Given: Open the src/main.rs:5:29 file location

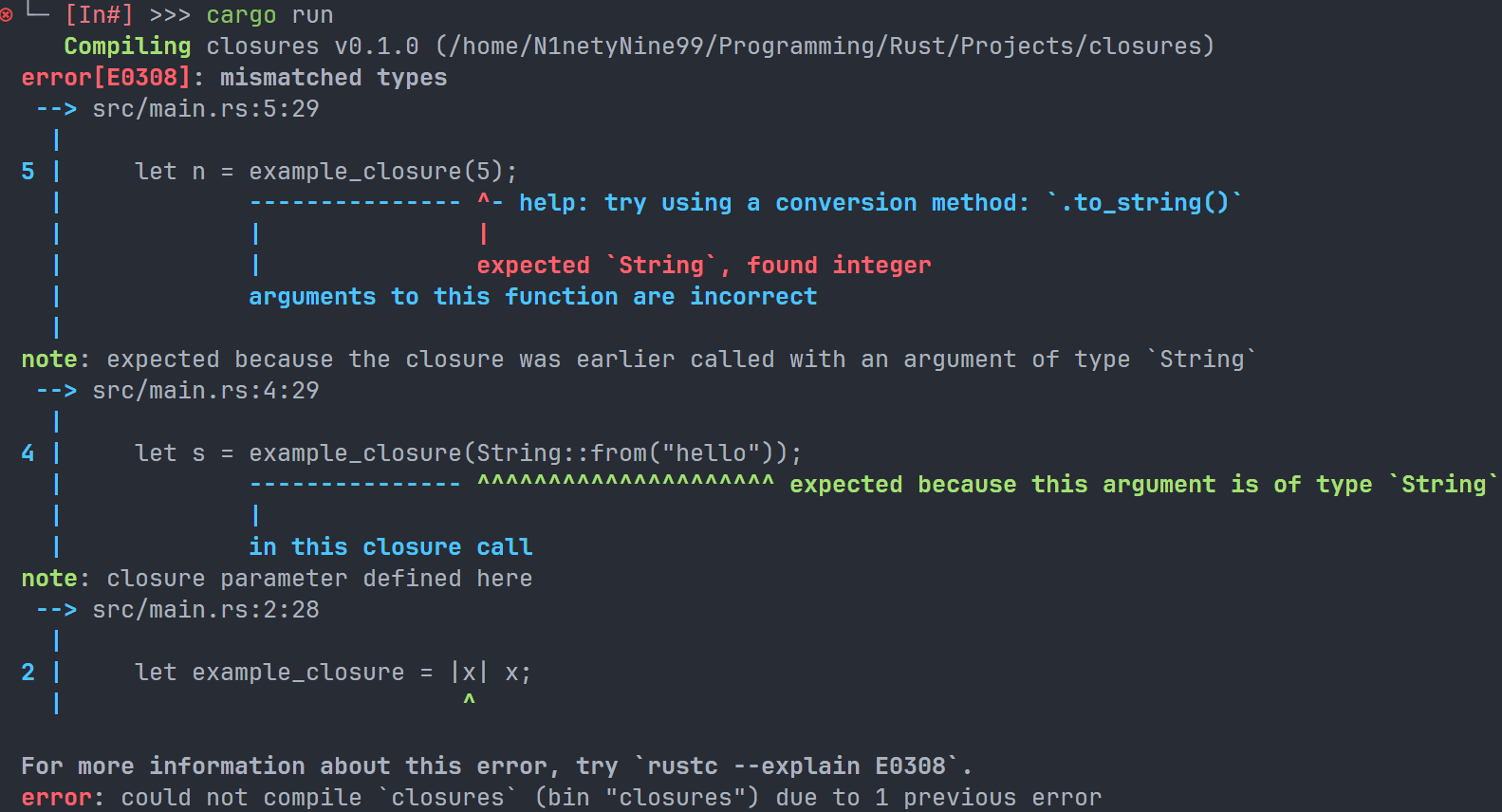Looking at the screenshot, I should 205,109.
